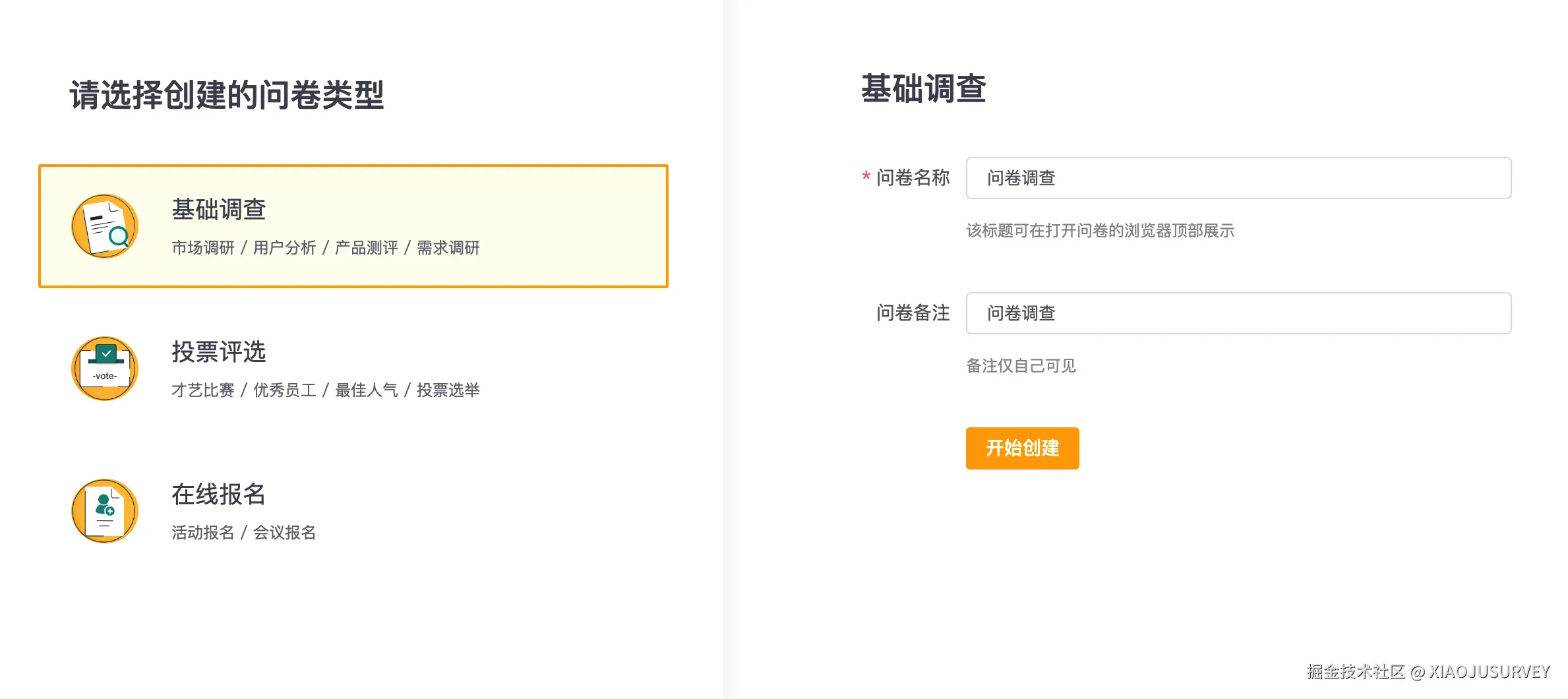The width and height of the screenshot is (1568, 699).
Task: Click the 请选择创建的问卷类型 heading
Action: coord(227,95)
